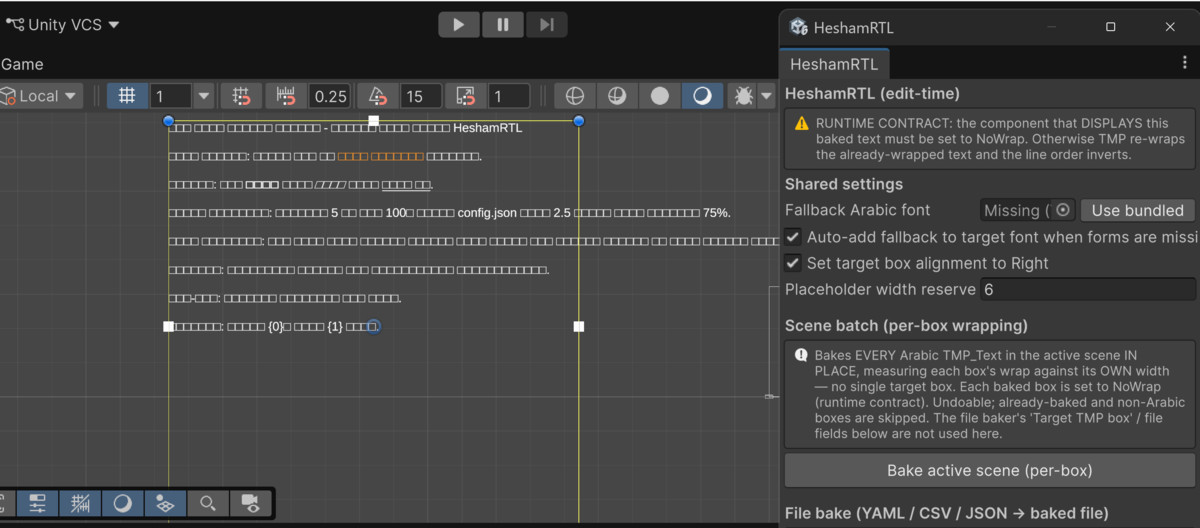
Task: Click the grid size field showing 1
Action: (x=171, y=96)
